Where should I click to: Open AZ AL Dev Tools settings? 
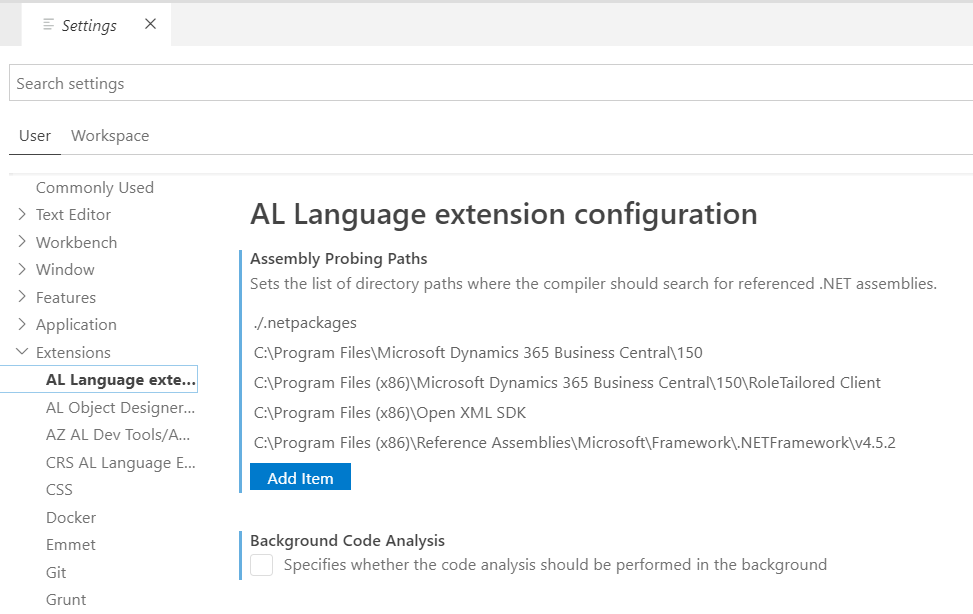tap(118, 435)
